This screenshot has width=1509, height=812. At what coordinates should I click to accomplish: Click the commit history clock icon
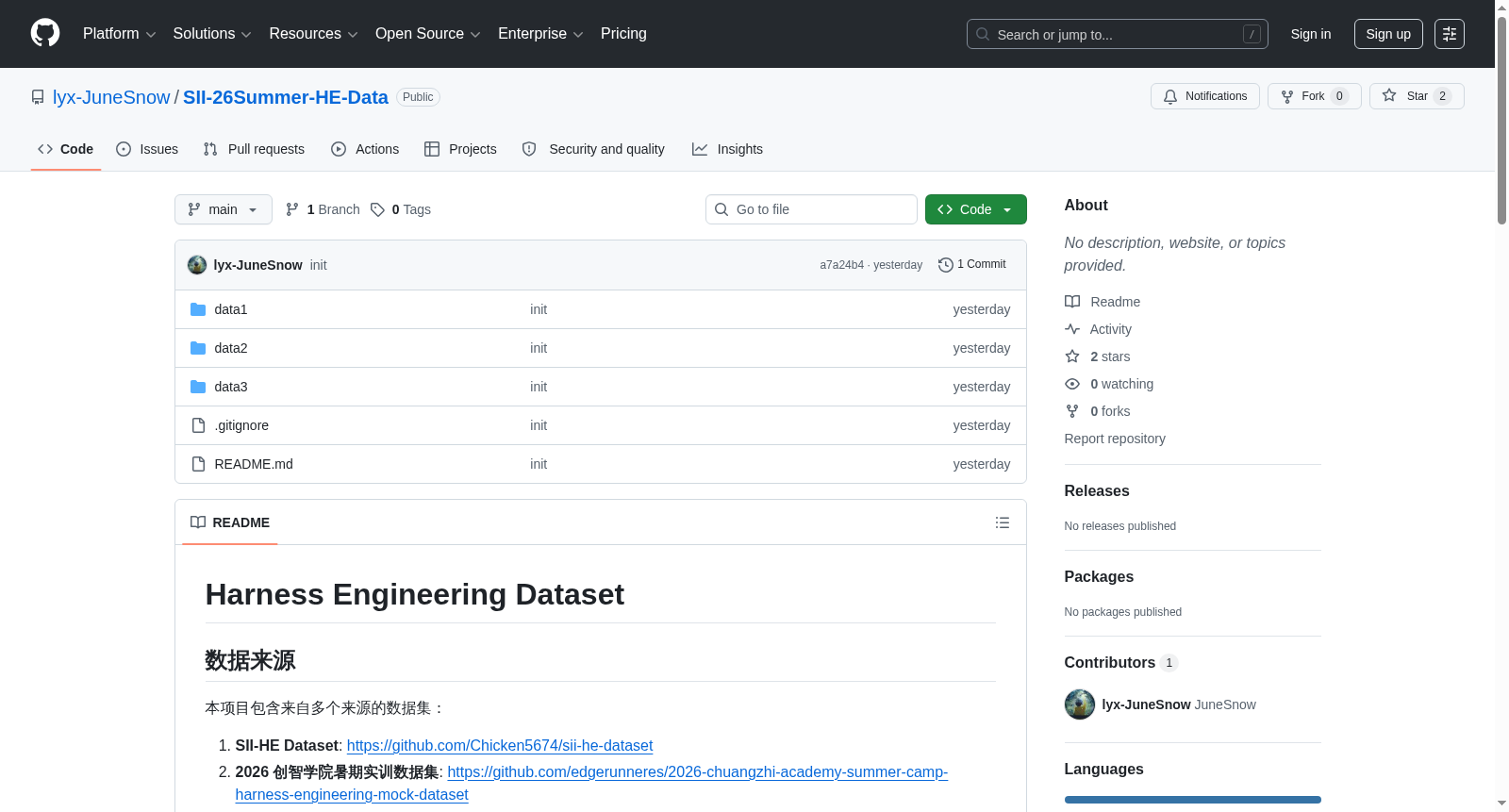[945, 265]
